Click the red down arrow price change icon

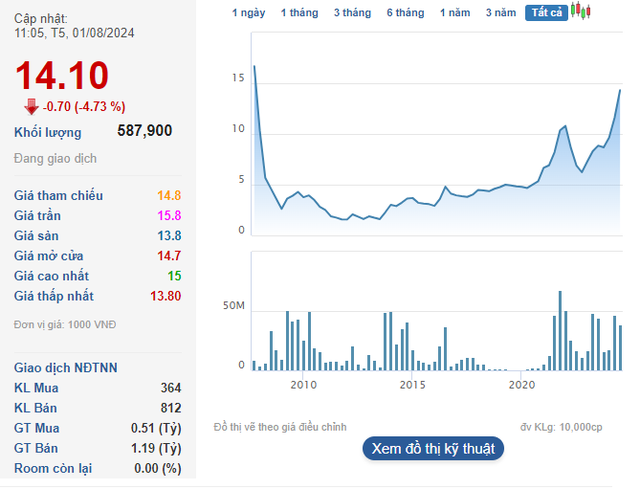tap(31, 106)
